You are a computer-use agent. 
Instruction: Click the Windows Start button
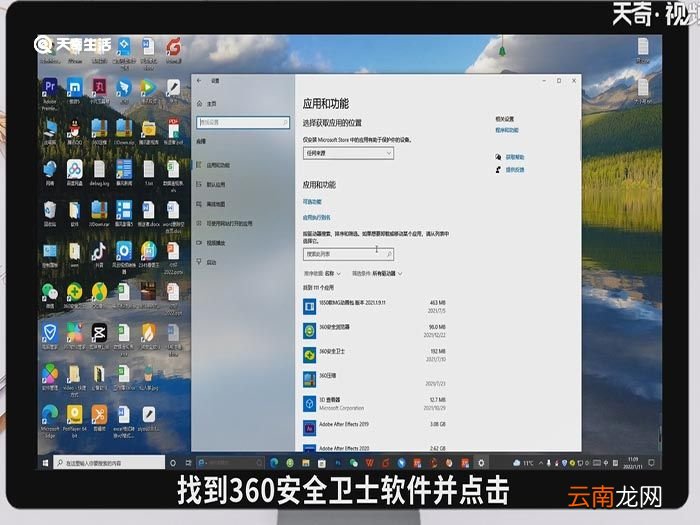click(x=45, y=463)
